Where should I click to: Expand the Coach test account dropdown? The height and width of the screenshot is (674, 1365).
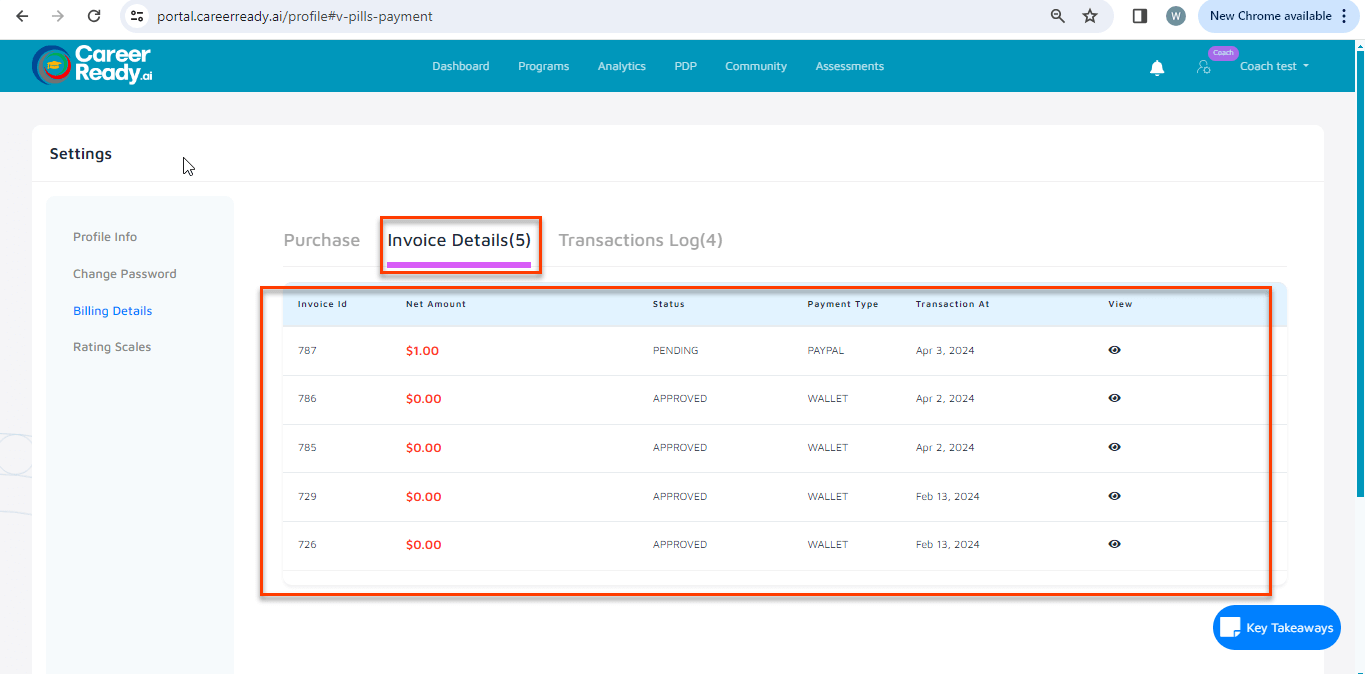[x=1274, y=66]
